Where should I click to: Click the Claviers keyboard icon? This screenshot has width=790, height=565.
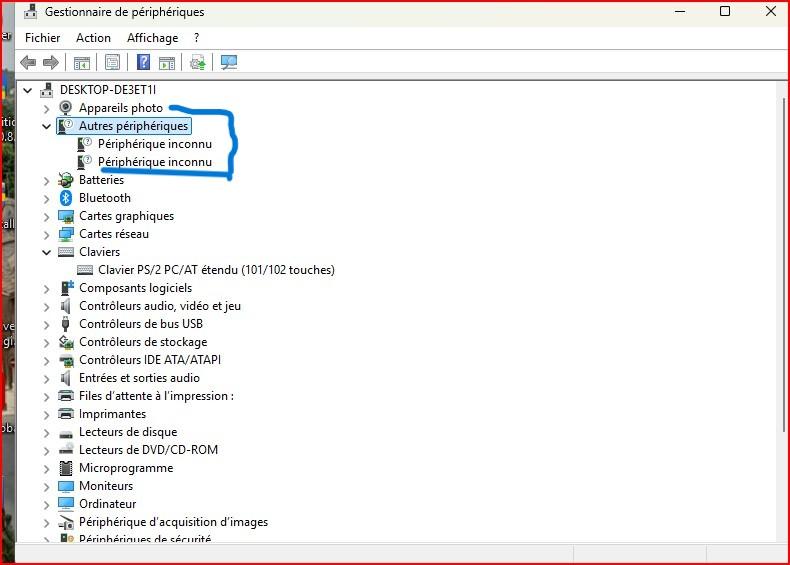tap(66, 252)
